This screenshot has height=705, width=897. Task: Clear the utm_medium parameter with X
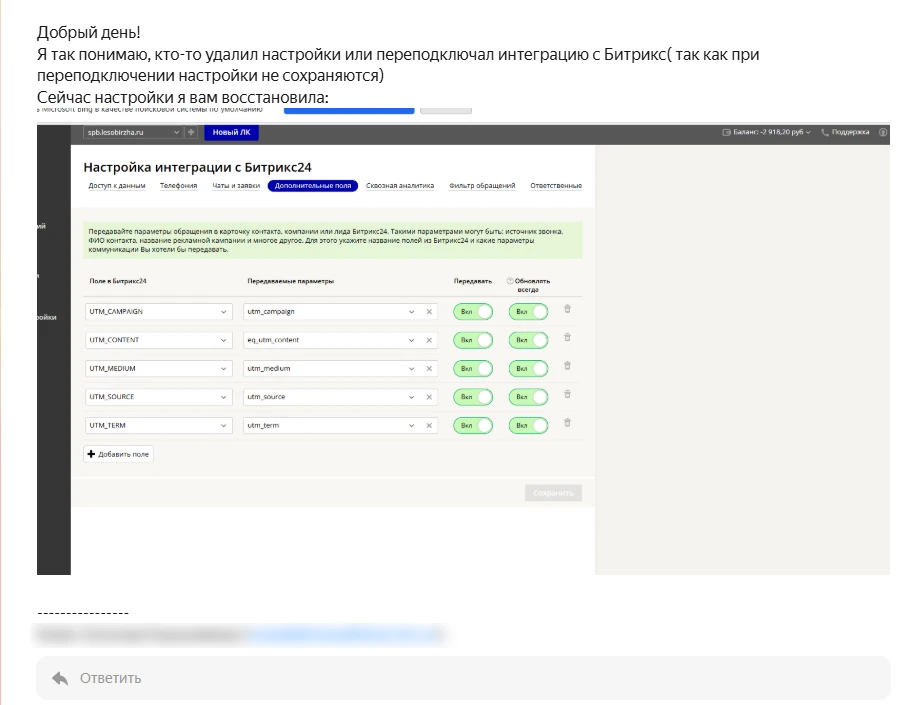(429, 369)
